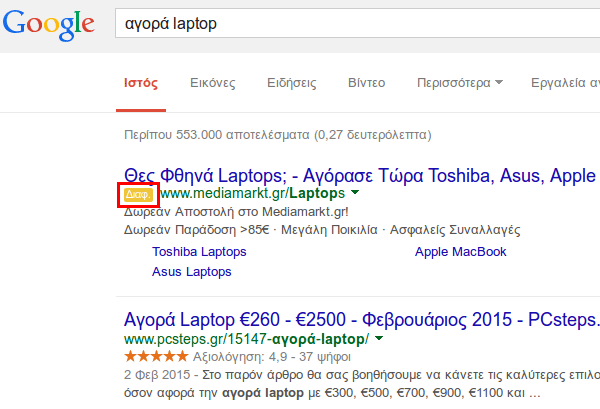Expand the arrow beside mediamarkt.gr URL

pyautogui.click(x=355, y=192)
